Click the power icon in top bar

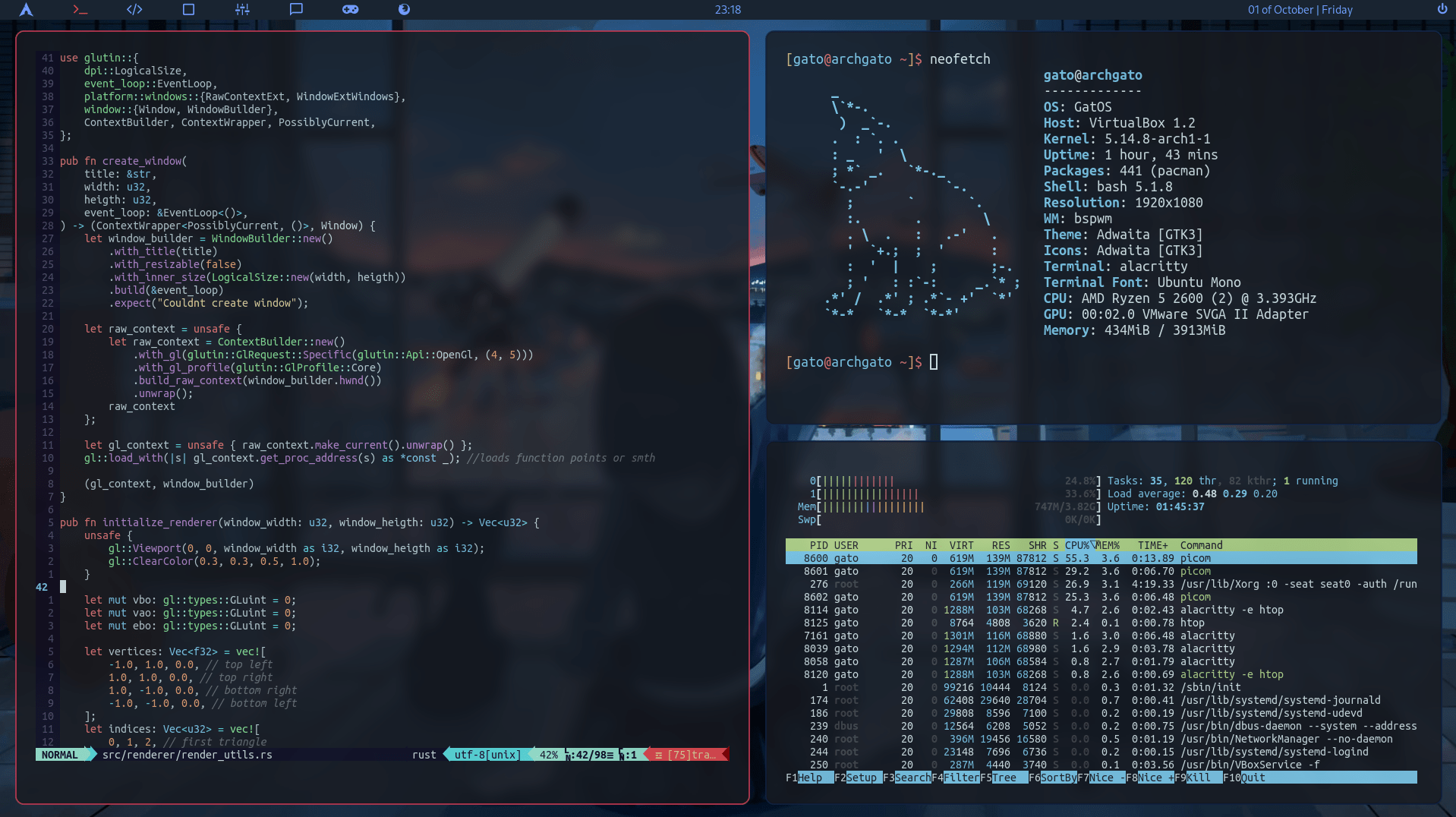tap(1442, 10)
